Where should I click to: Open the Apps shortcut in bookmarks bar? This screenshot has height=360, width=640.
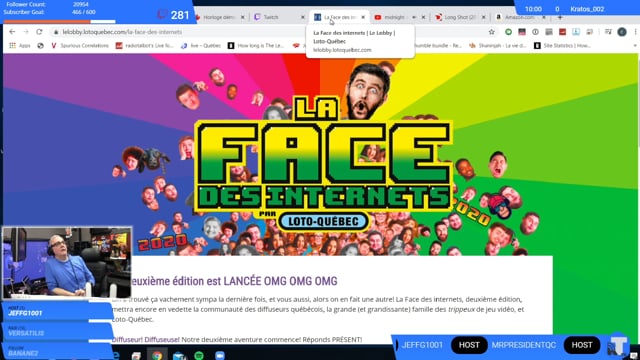point(20,46)
